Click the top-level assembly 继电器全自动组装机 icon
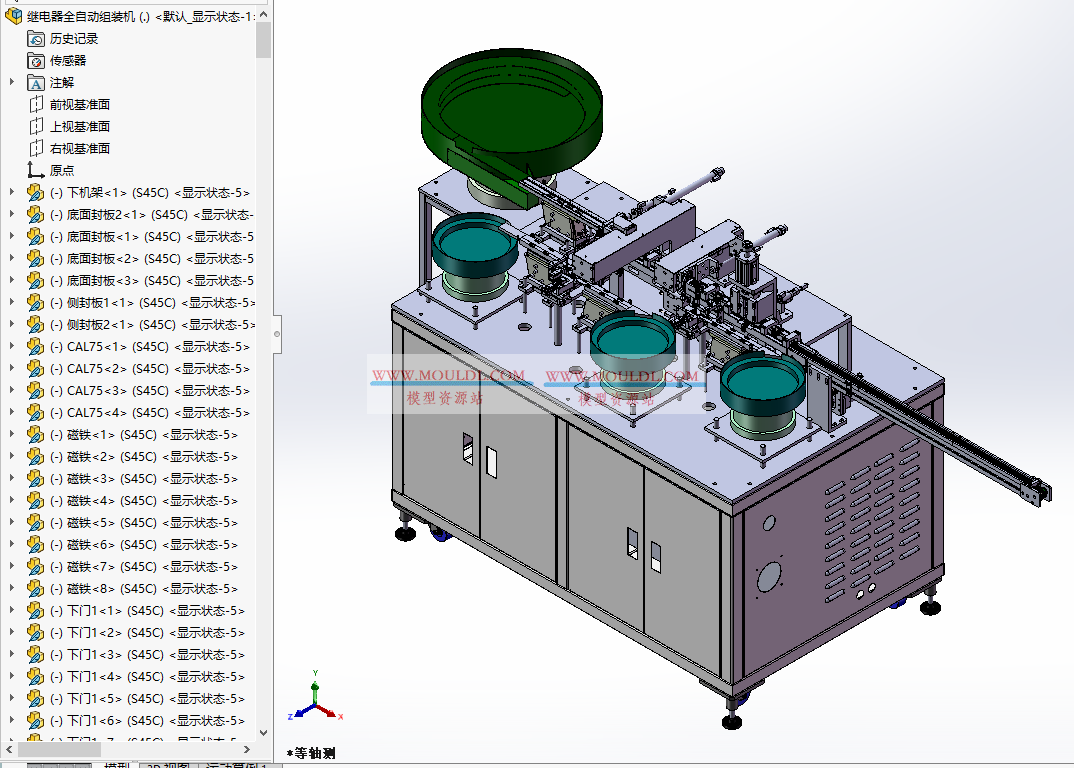This screenshot has width=1074, height=768. point(14,16)
